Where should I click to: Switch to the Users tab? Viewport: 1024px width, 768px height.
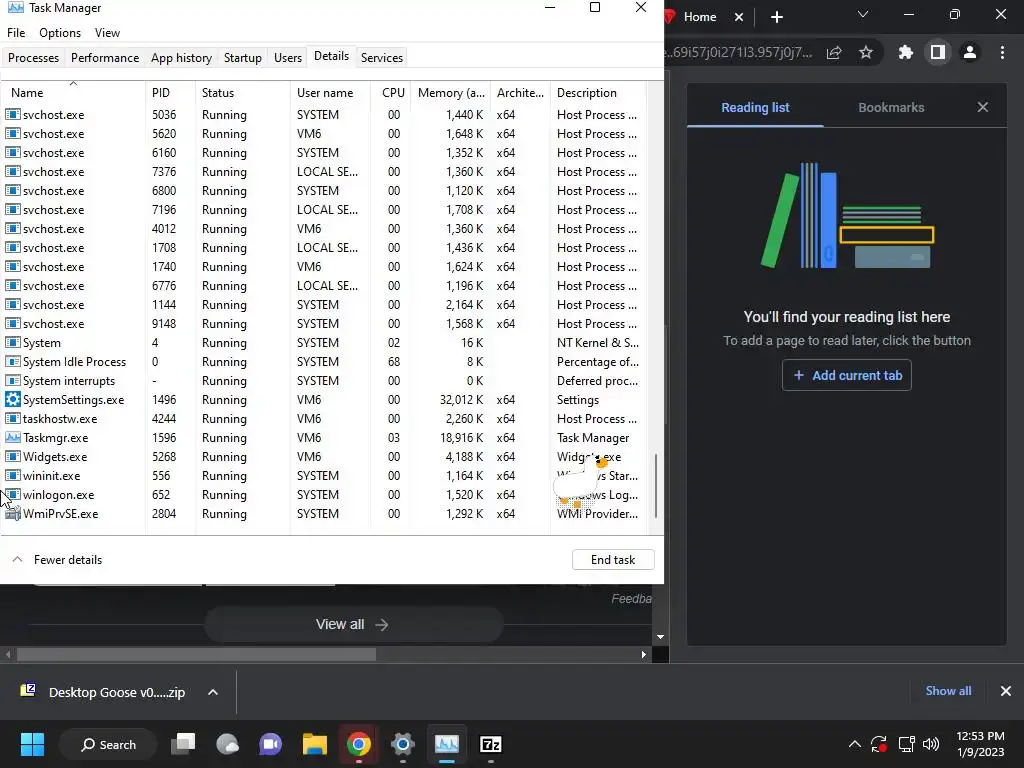[x=288, y=57]
